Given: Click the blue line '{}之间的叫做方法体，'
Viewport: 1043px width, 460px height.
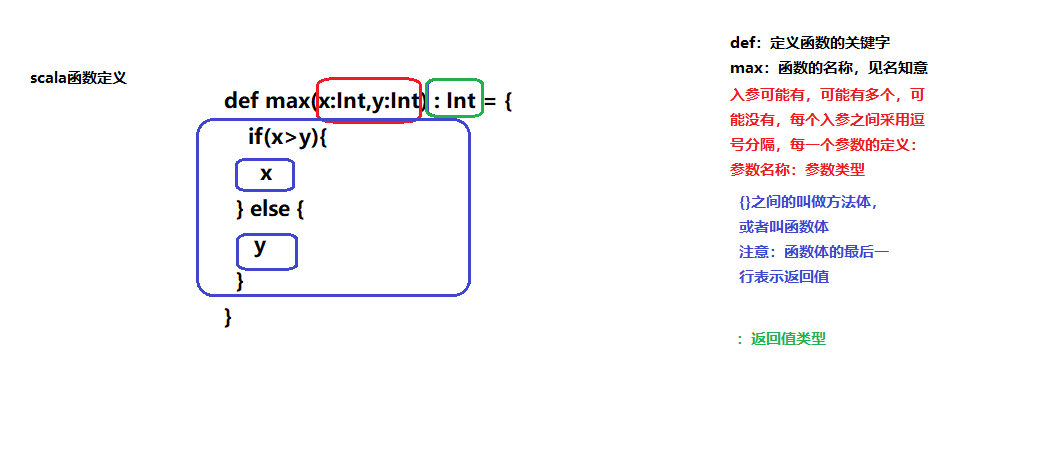Looking at the screenshot, I should point(809,202).
